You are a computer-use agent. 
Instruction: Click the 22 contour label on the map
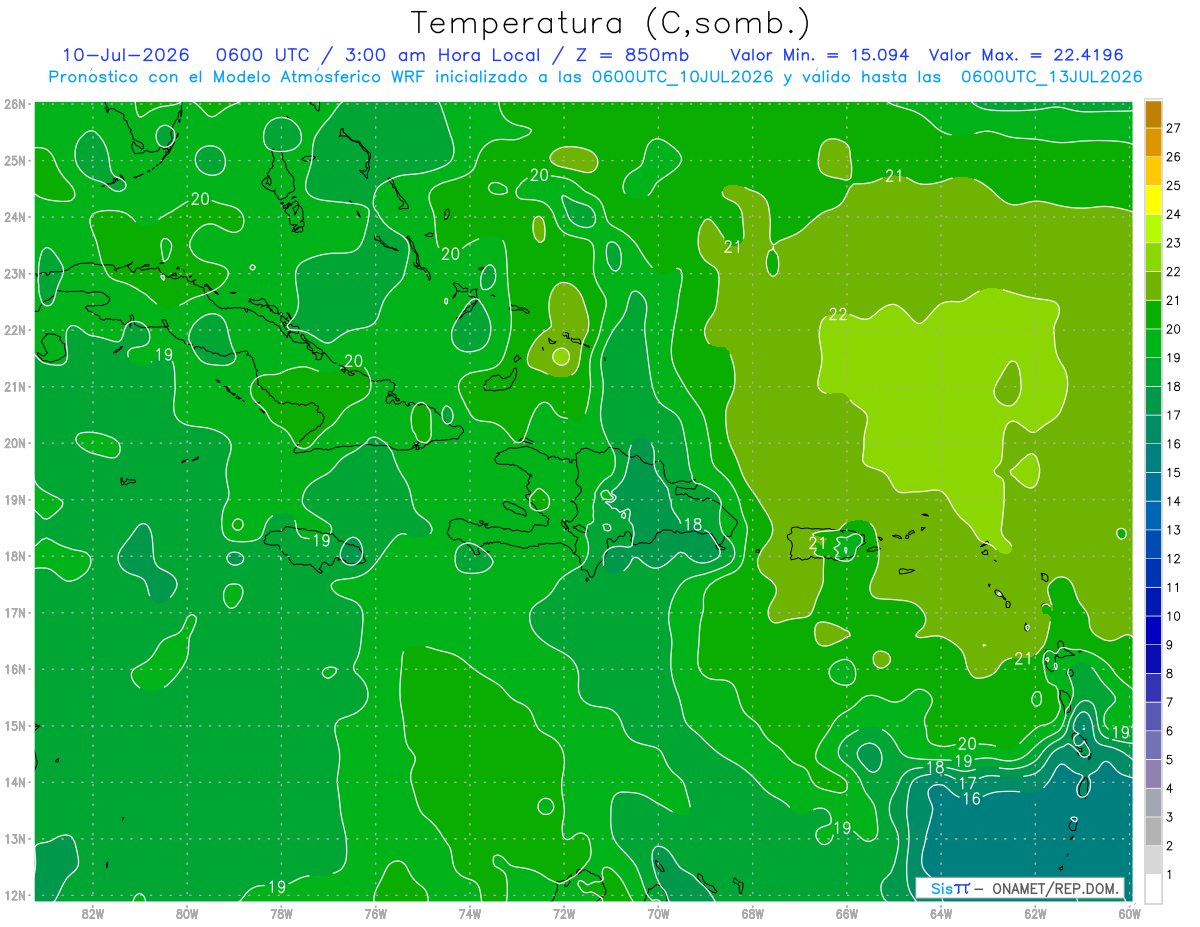tap(838, 315)
